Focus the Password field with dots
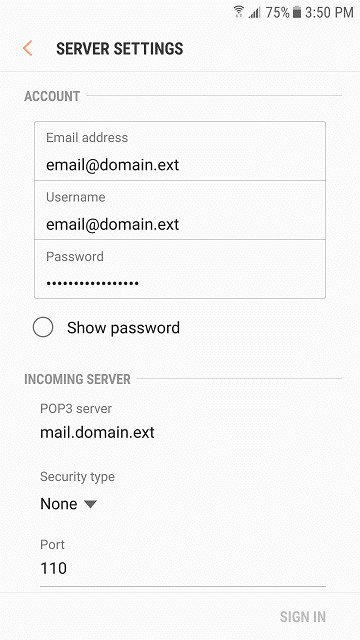Image resolution: width=360 pixels, height=640 pixels. tap(180, 269)
